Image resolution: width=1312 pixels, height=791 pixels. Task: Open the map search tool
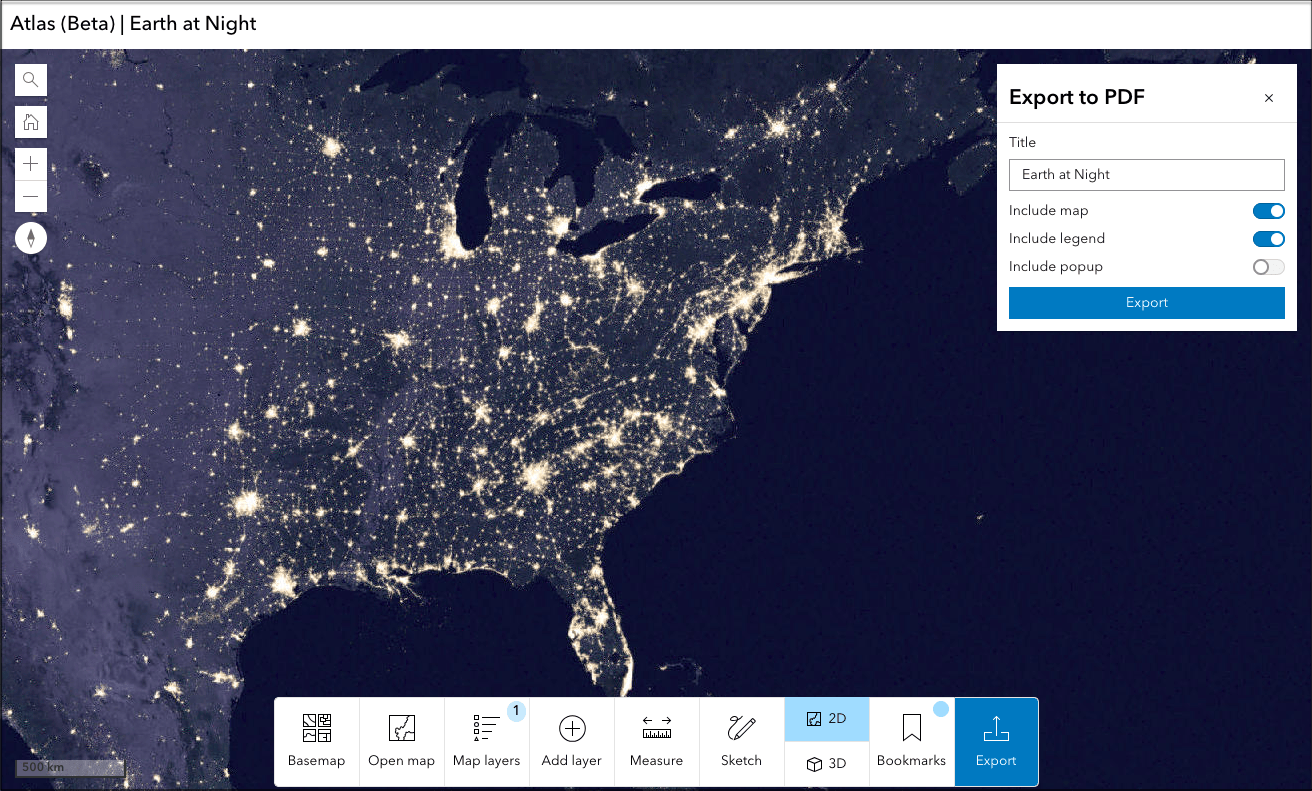31,80
